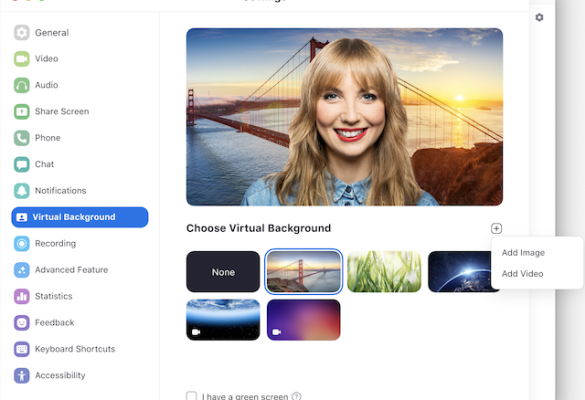
Task: Open the Statistics settings tab
Action: (80, 296)
